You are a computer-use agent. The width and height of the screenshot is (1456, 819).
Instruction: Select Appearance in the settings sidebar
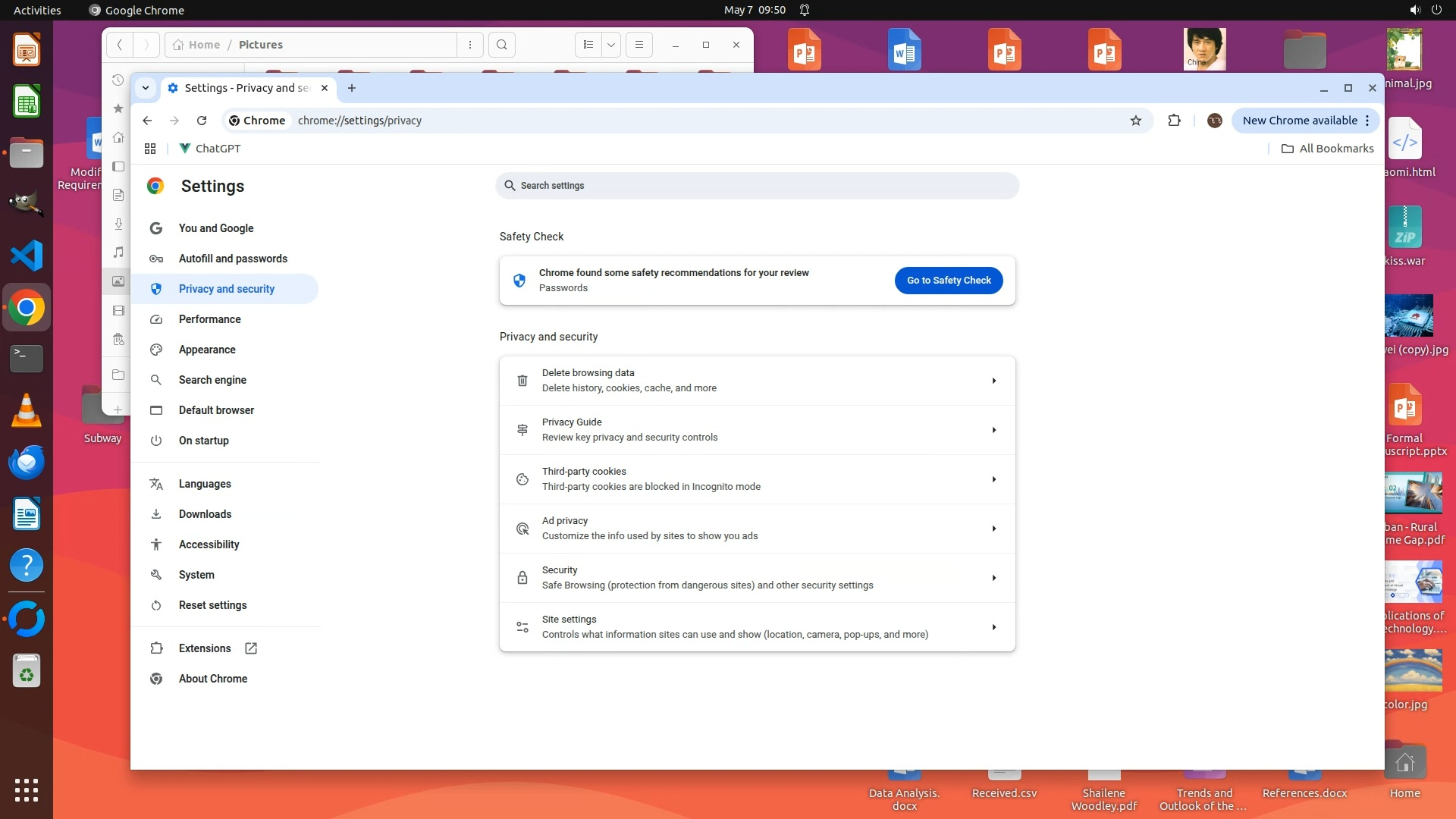pyautogui.click(x=207, y=350)
